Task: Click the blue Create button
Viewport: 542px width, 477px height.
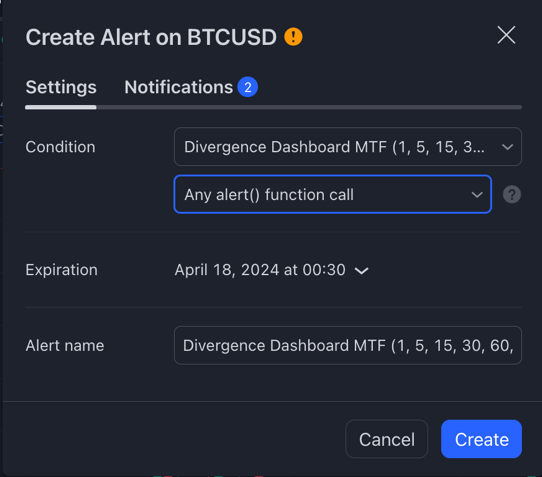Action: pyautogui.click(x=481, y=439)
